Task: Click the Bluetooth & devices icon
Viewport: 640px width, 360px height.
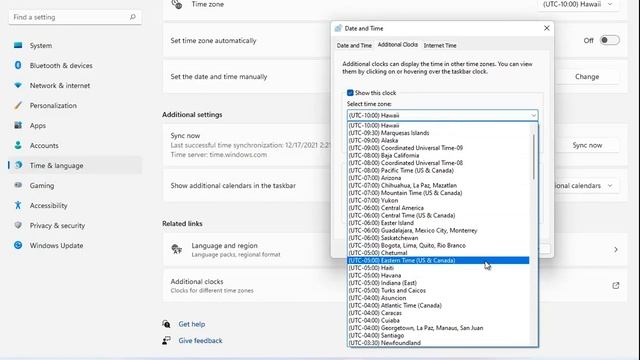Action: coord(18,65)
